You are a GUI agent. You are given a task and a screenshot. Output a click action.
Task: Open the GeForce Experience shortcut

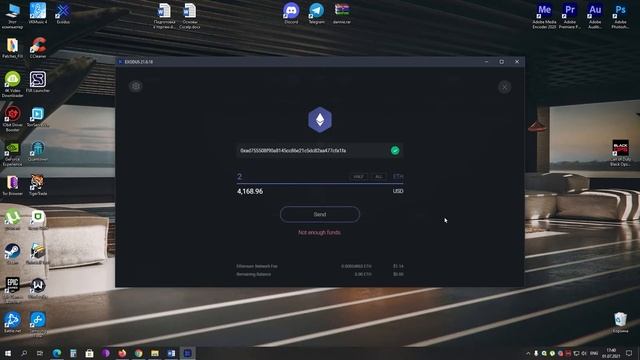[12, 153]
